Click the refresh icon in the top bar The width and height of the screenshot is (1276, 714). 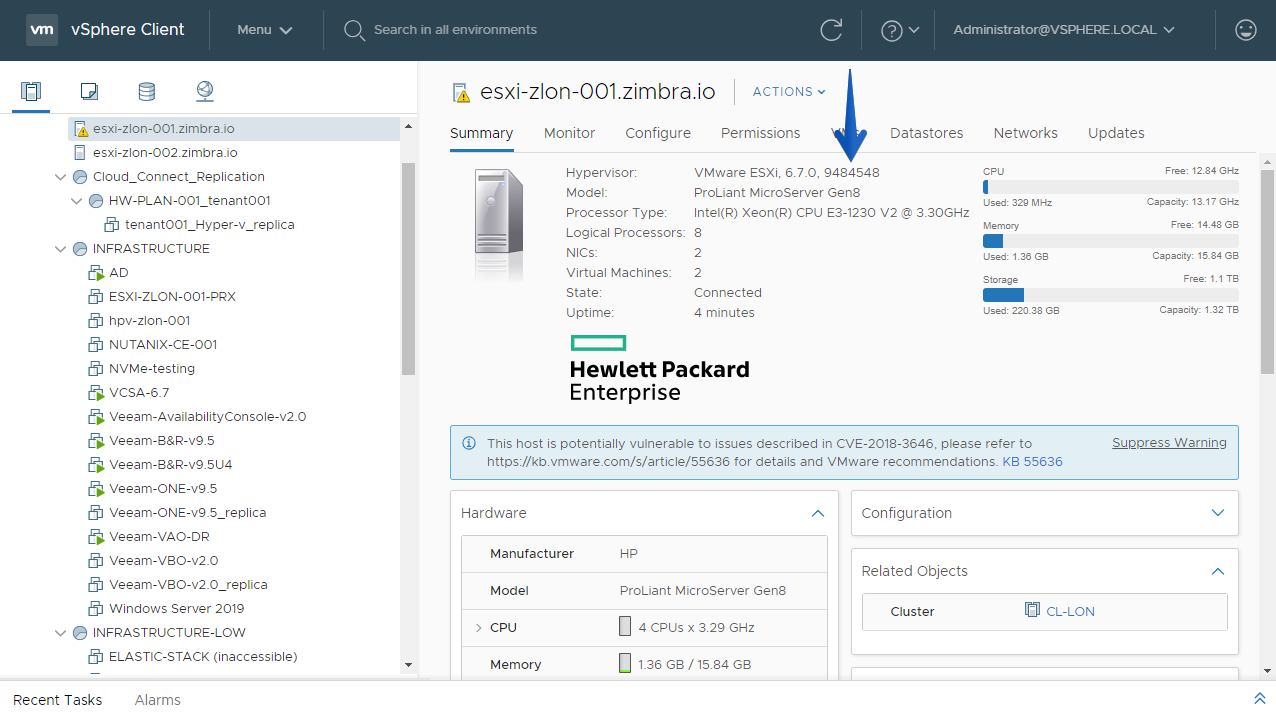click(831, 30)
